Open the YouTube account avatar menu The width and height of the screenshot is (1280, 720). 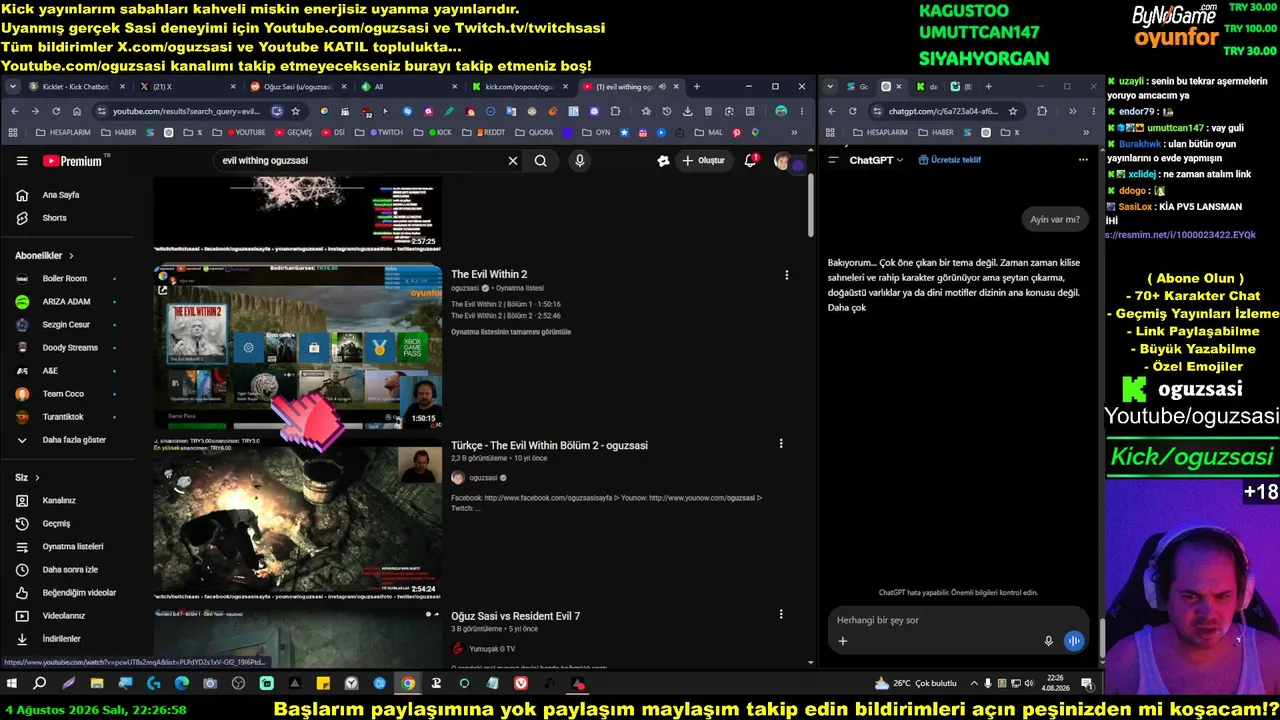click(783, 161)
